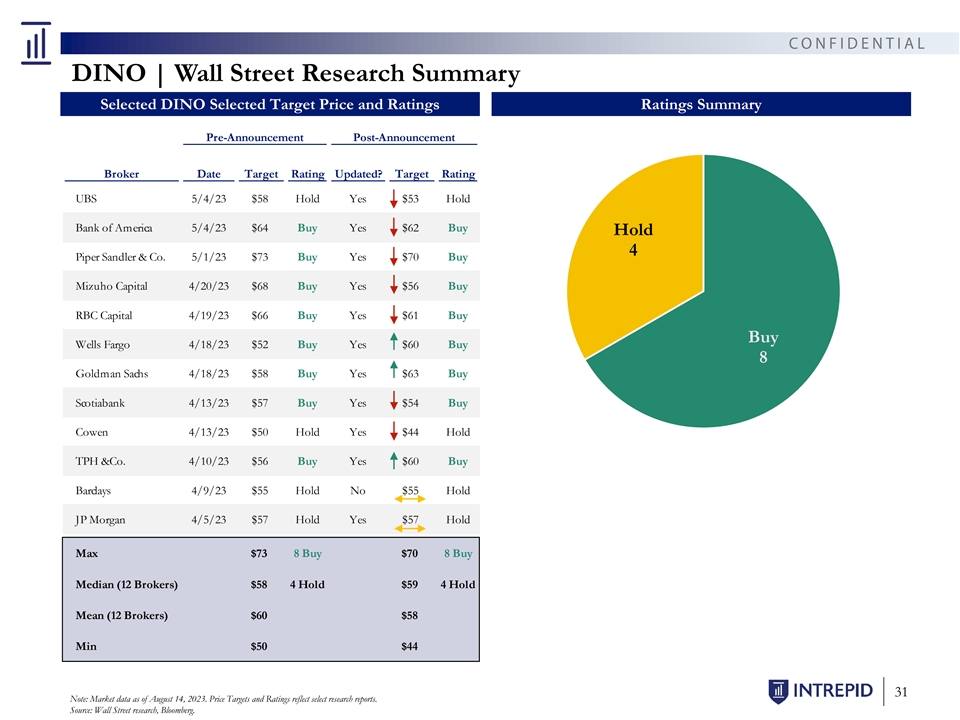Click the 'Source: Wall Street research, Bloomberg' footnote
Viewport: 960px width, 720px height.
132,710
